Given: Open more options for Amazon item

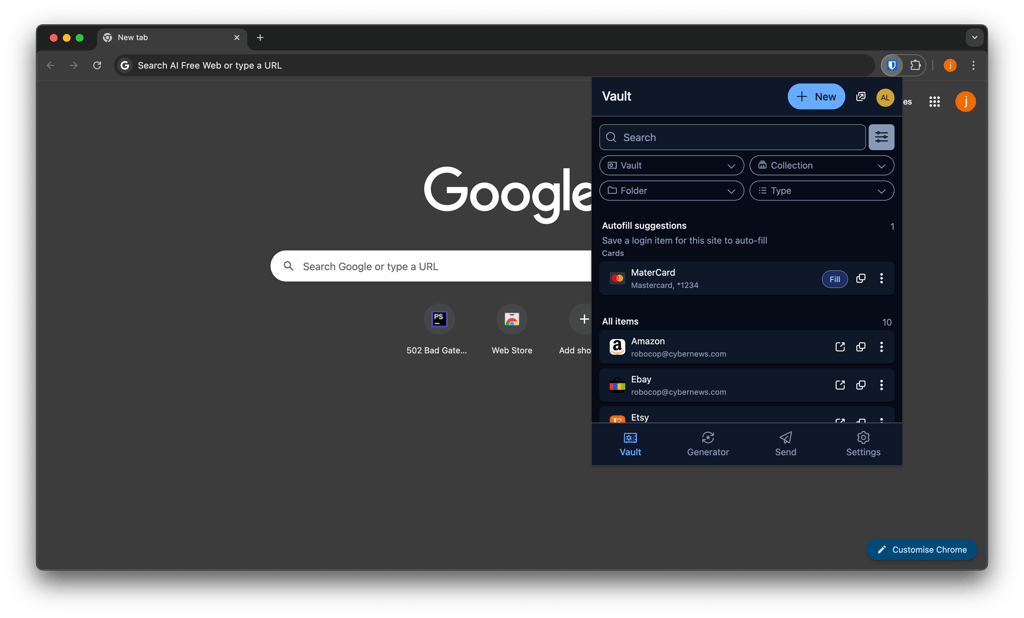Looking at the screenshot, I should coord(881,347).
